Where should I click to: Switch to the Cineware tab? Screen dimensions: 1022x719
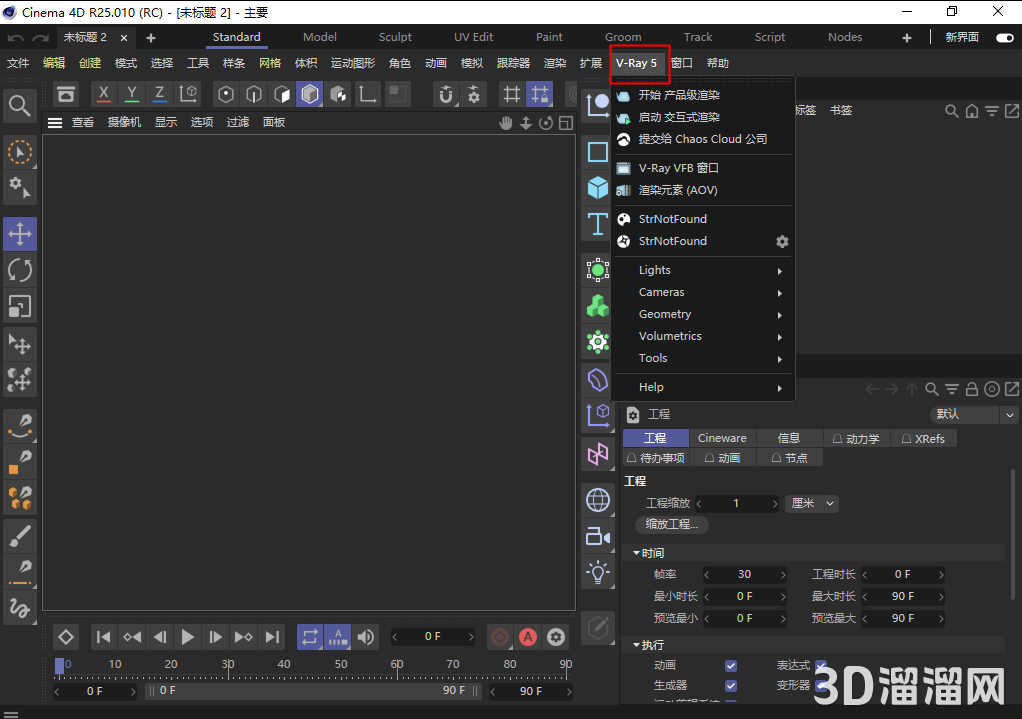tap(722, 438)
